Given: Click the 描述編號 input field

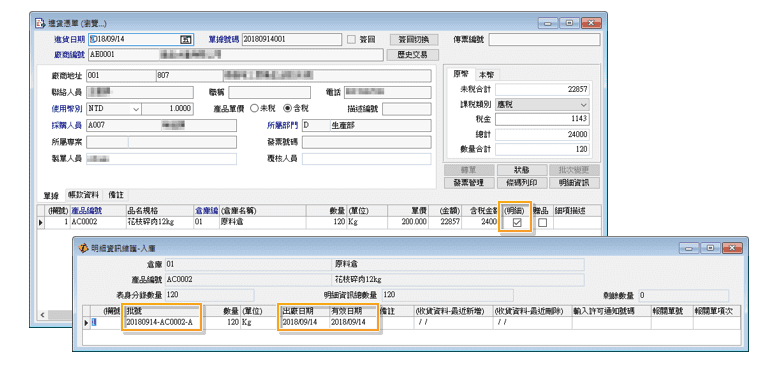Looking at the screenshot, I should pos(406,109).
